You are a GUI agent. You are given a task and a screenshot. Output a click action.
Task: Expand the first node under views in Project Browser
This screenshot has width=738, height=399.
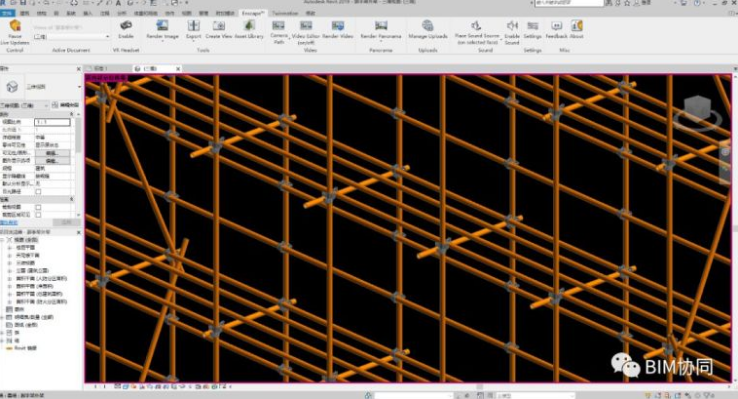tap(9, 247)
